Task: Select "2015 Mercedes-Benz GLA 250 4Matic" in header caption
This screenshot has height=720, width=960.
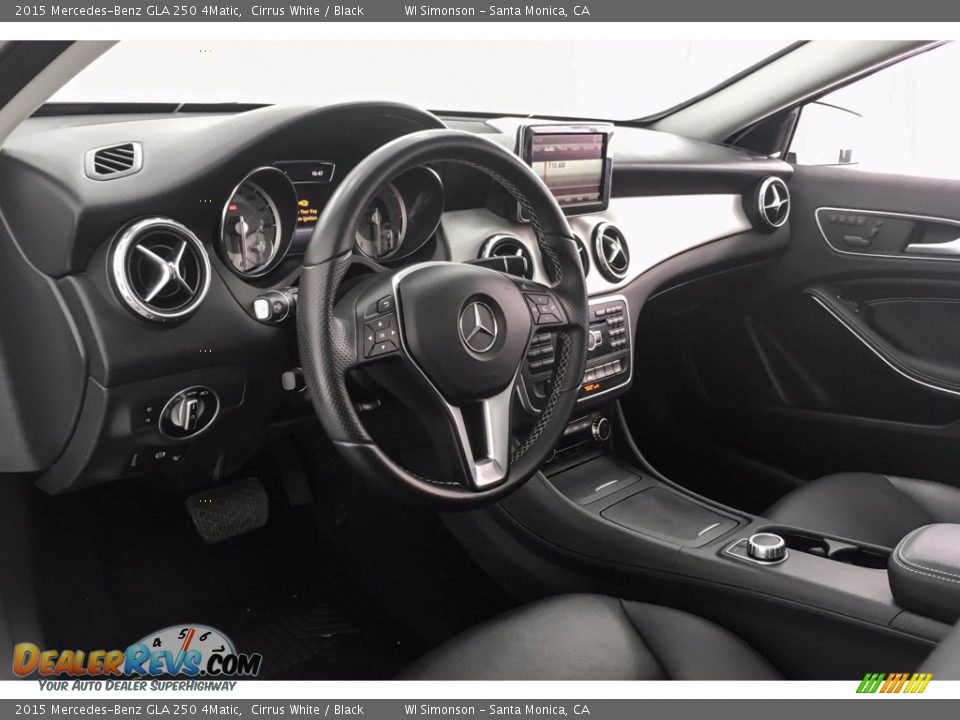Action: [127, 10]
